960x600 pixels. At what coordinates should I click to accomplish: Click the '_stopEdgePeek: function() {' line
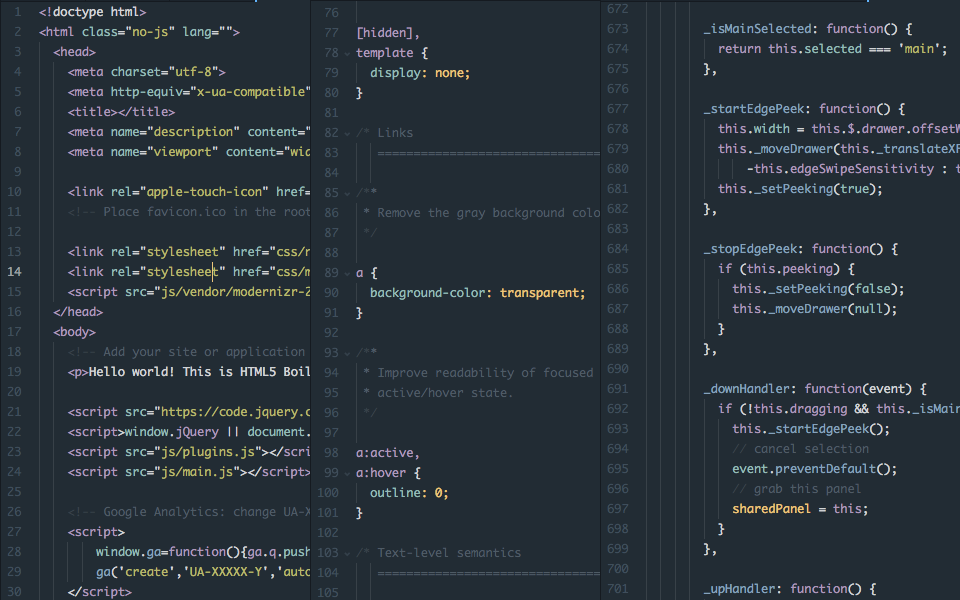coord(801,249)
